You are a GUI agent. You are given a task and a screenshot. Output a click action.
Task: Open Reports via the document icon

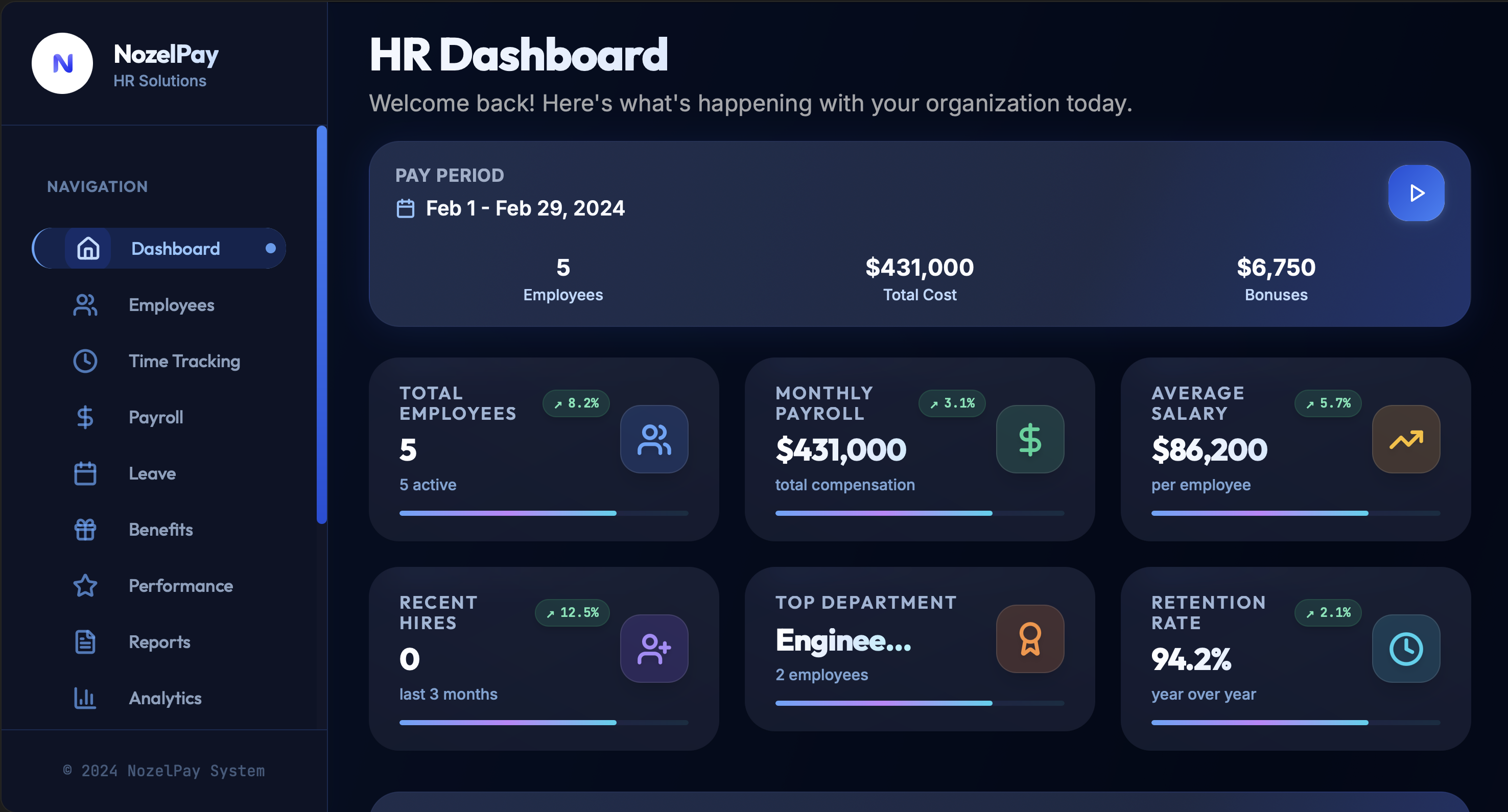(85, 641)
